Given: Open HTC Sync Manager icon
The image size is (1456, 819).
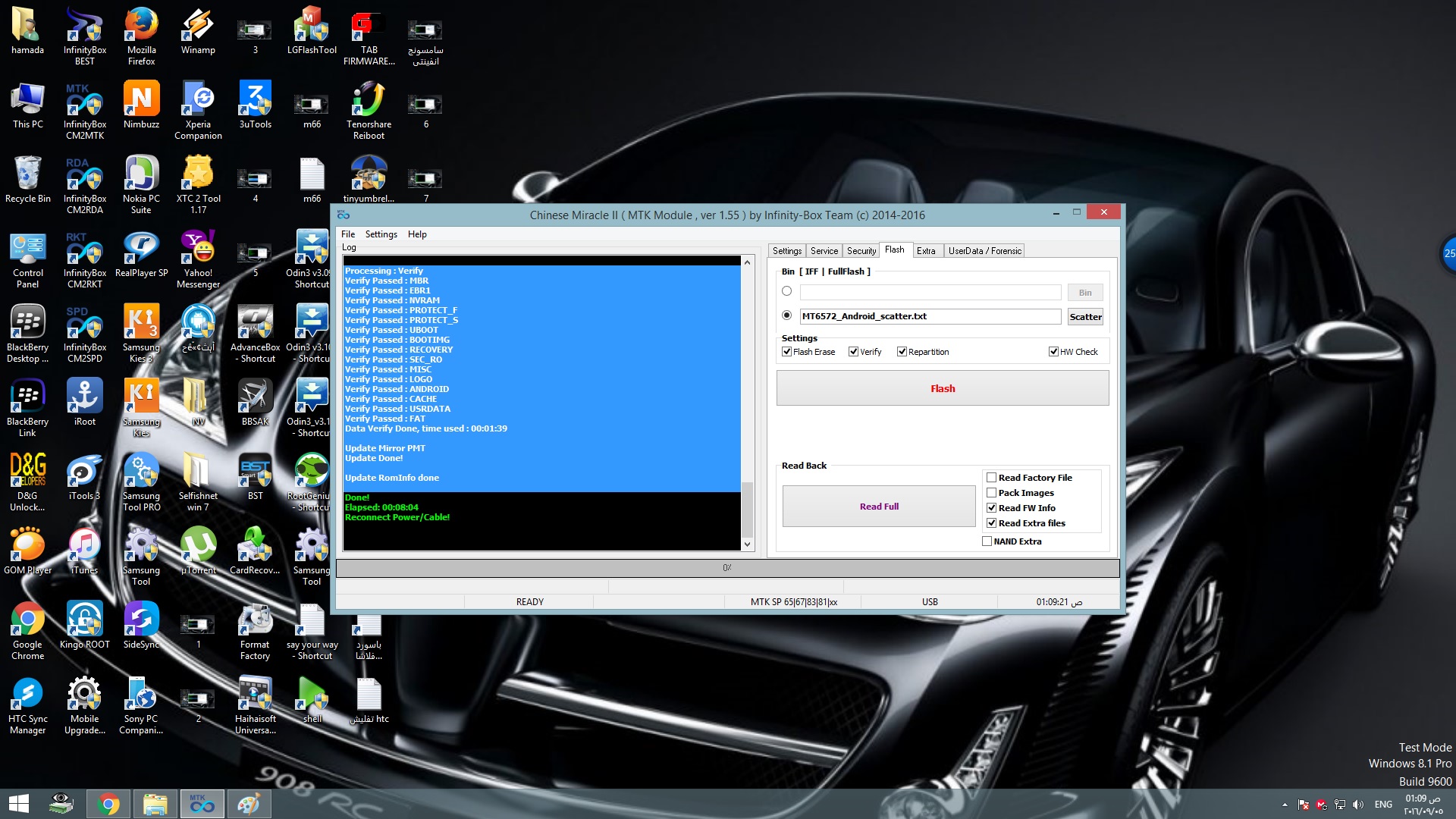Looking at the screenshot, I should (x=27, y=705).
